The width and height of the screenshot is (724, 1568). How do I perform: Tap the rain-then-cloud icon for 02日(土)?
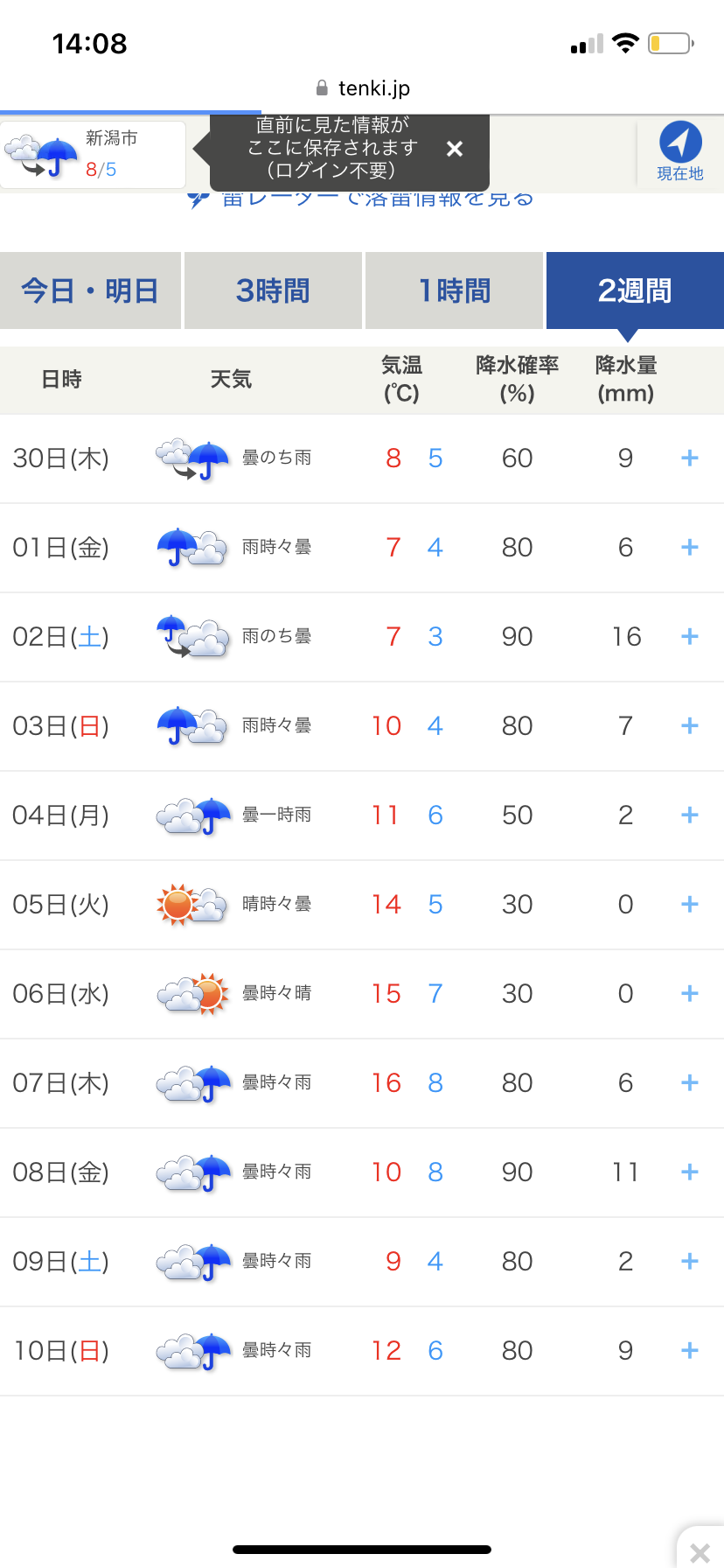(x=192, y=637)
